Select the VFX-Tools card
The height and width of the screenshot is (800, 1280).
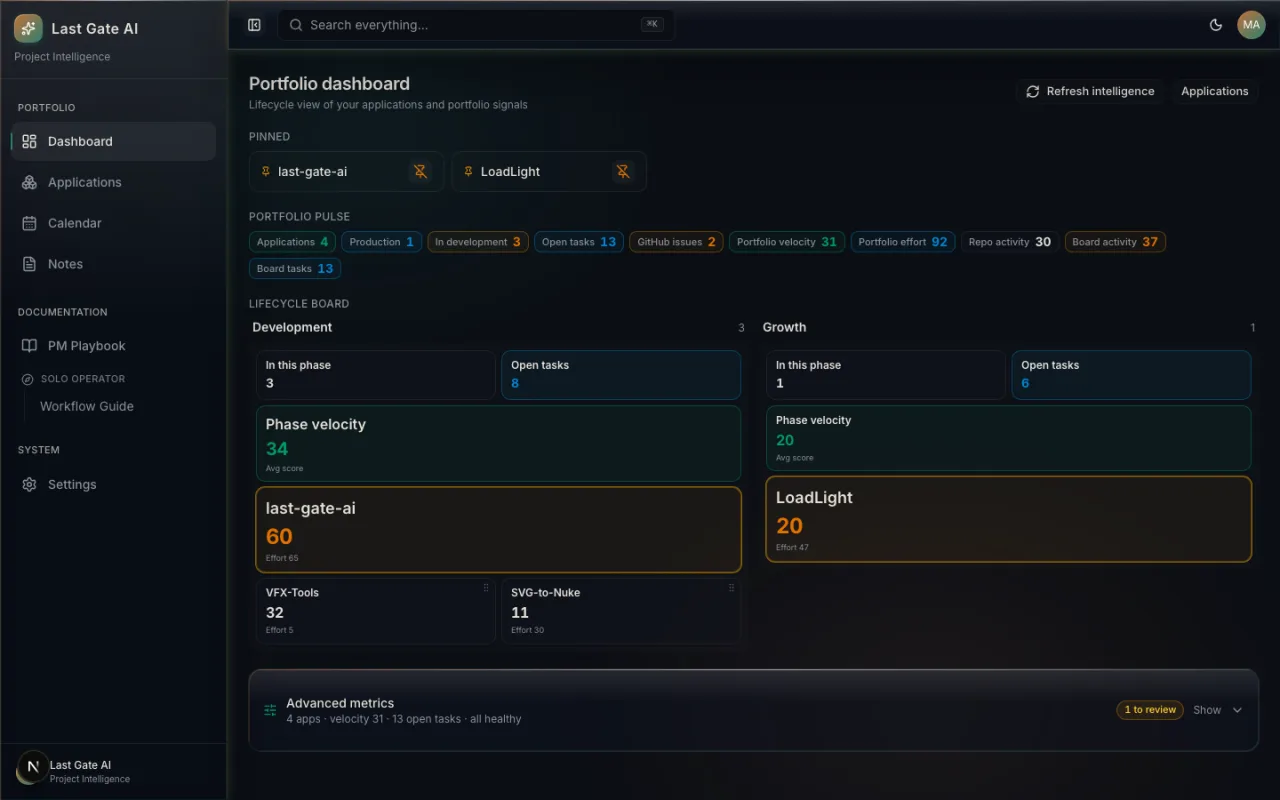tap(375, 610)
